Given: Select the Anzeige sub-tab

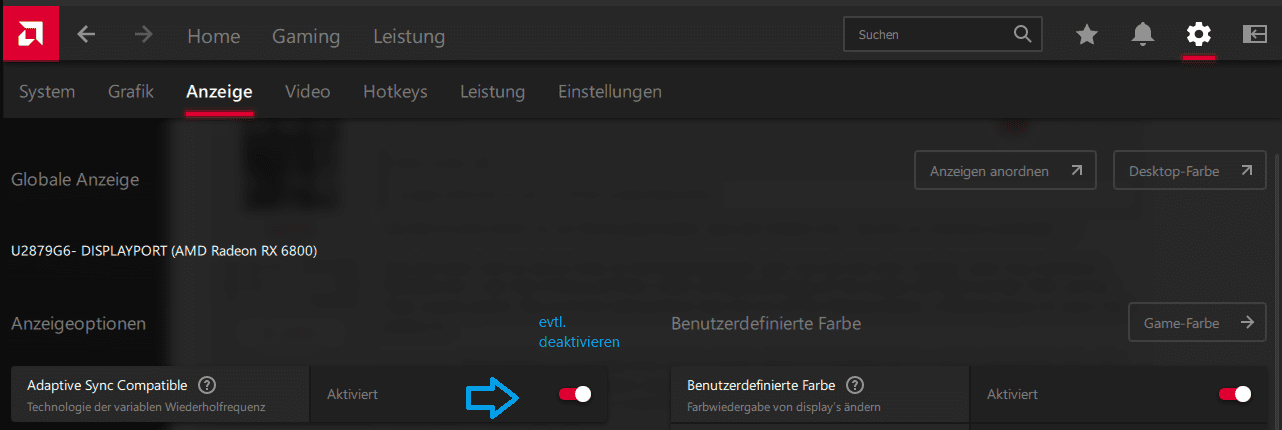Looking at the screenshot, I should click(x=219, y=92).
